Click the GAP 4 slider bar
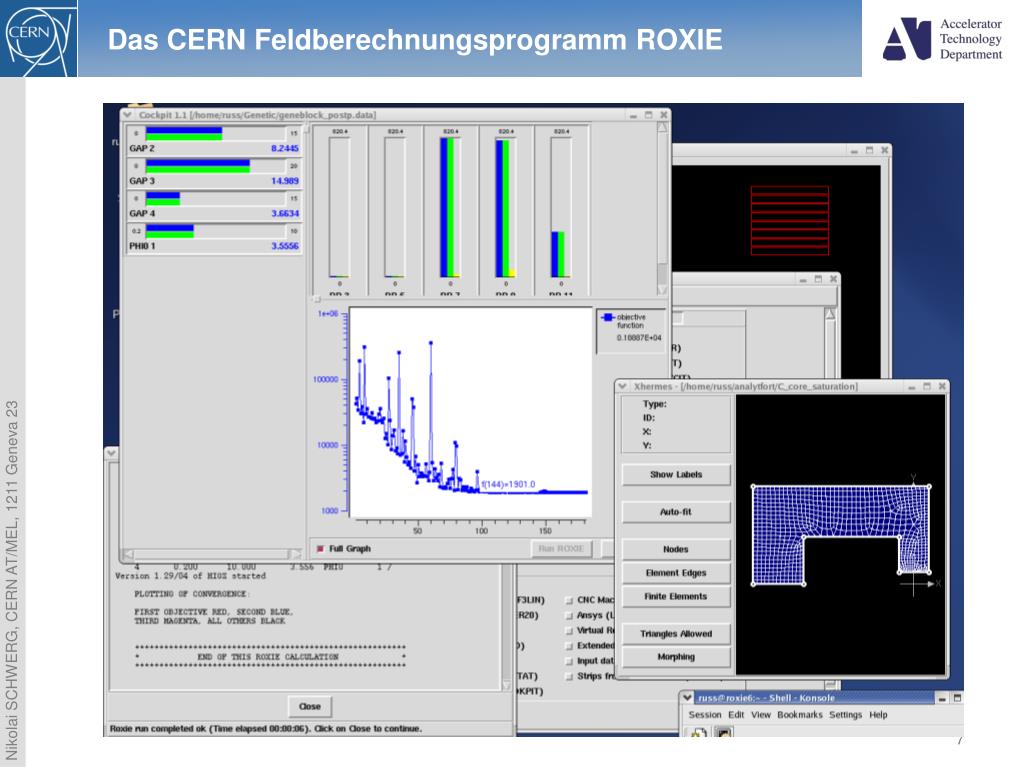Screen dimensions: 1023x767 215,198
